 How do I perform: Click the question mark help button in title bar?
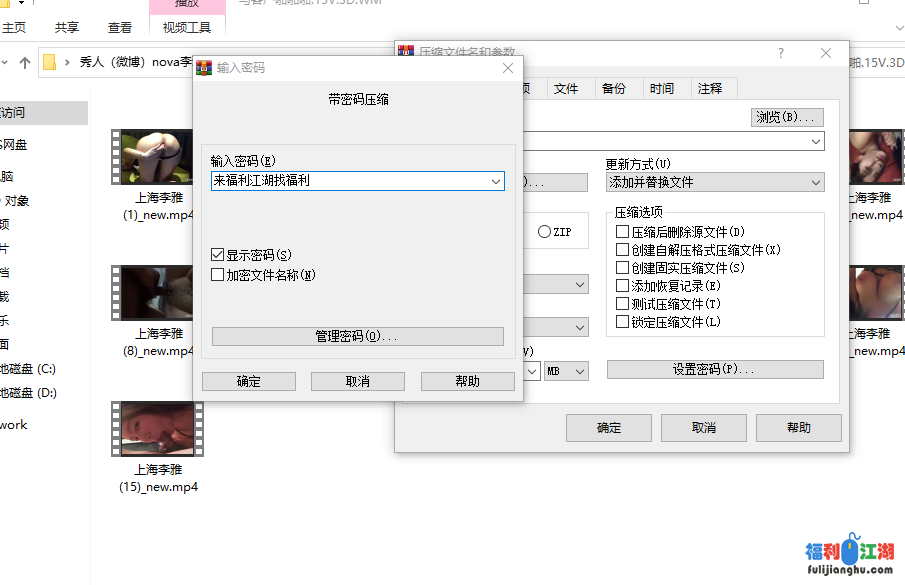coord(781,54)
